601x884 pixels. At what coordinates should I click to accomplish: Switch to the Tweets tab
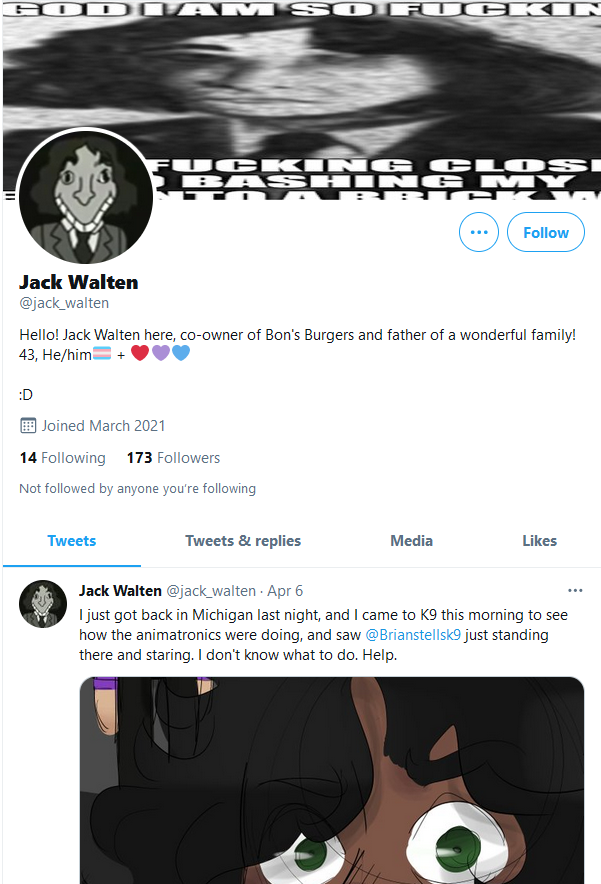pos(72,541)
